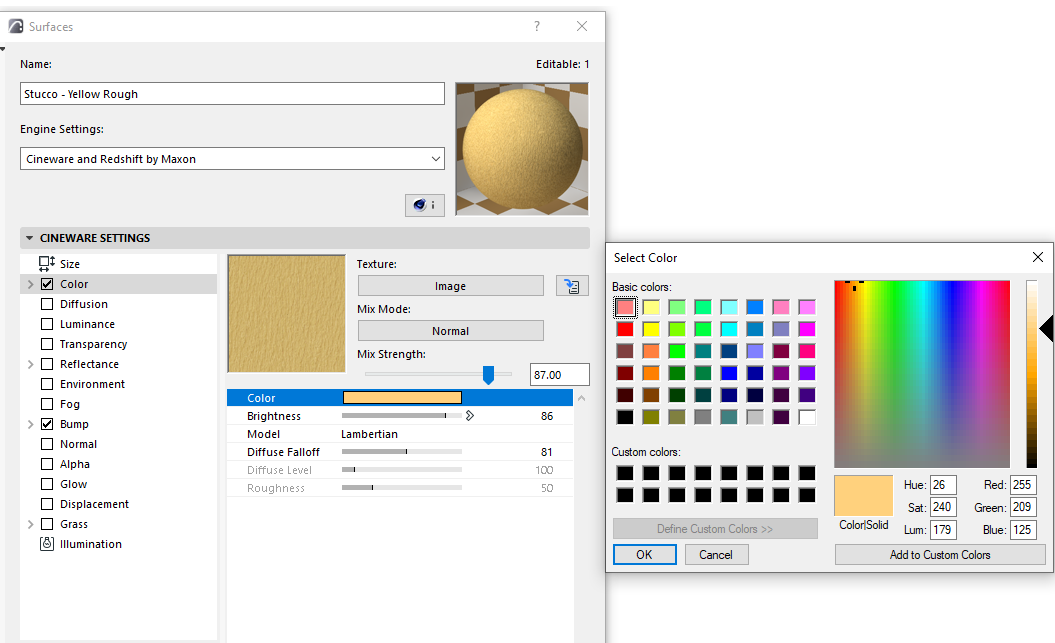Viewport: 1055px width, 643px height.
Task: Pick the red swatch in Basic colors
Action: click(x=625, y=327)
